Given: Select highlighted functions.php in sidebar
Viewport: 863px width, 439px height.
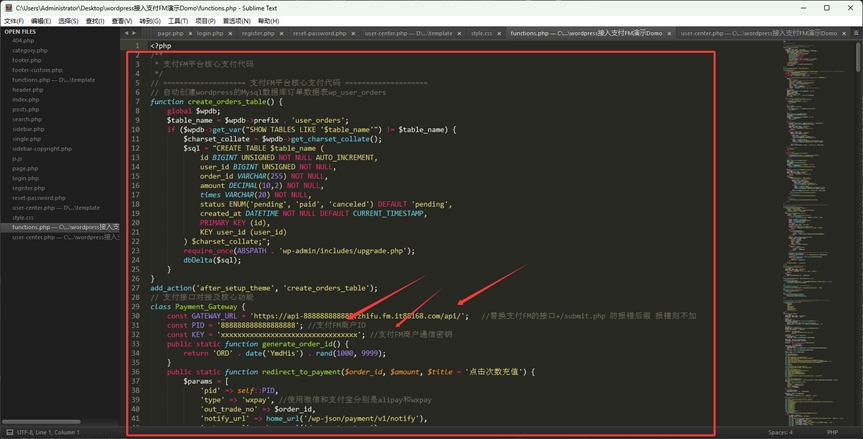Looking at the screenshot, I should [60, 227].
